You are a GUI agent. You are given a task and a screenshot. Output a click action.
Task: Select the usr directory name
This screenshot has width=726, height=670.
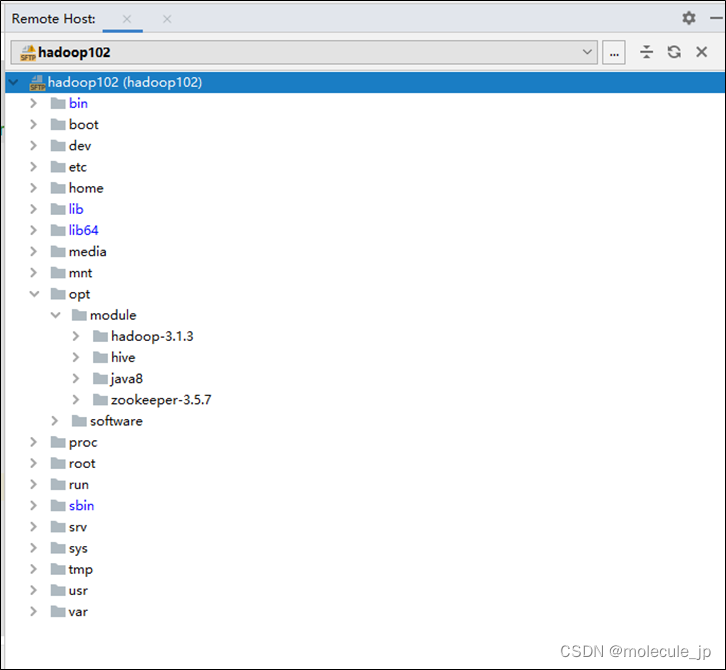click(x=78, y=590)
